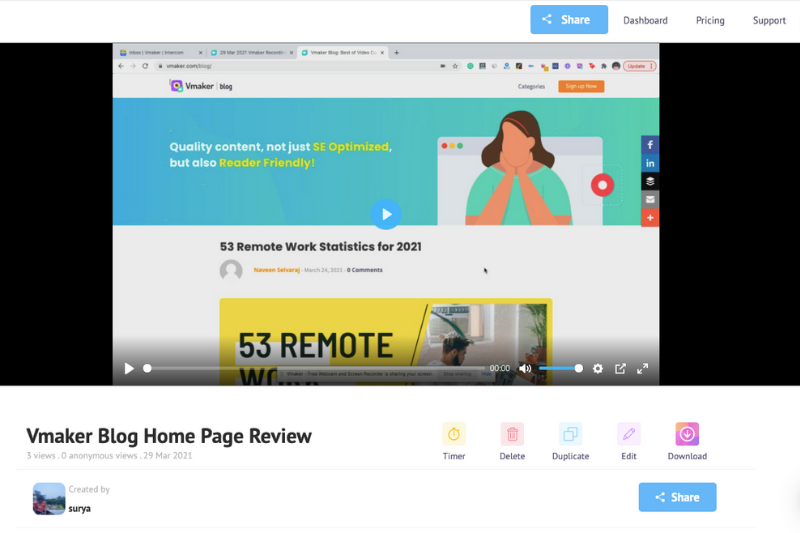Click the red Update button in browser
The width and height of the screenshot is (800, 533).
coord(639,66)
